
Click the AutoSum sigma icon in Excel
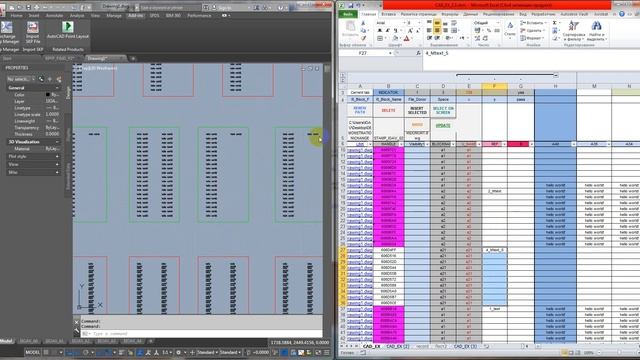(x=555, y=23)
